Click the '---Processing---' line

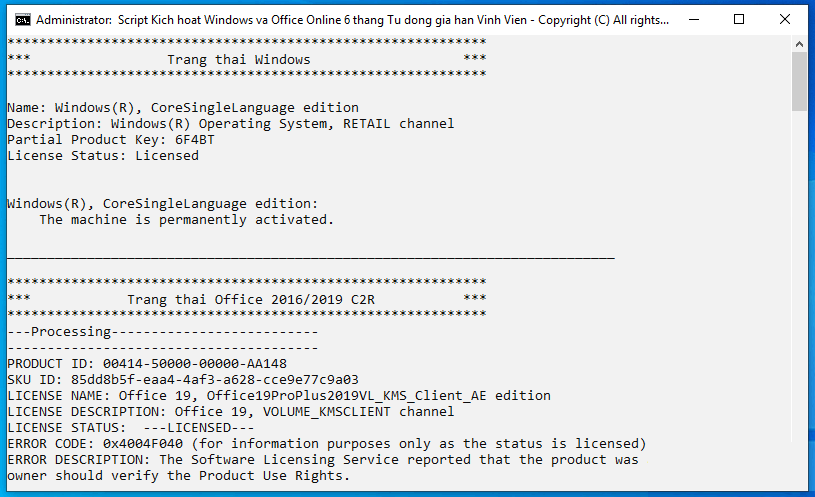(x=163, y=332)
